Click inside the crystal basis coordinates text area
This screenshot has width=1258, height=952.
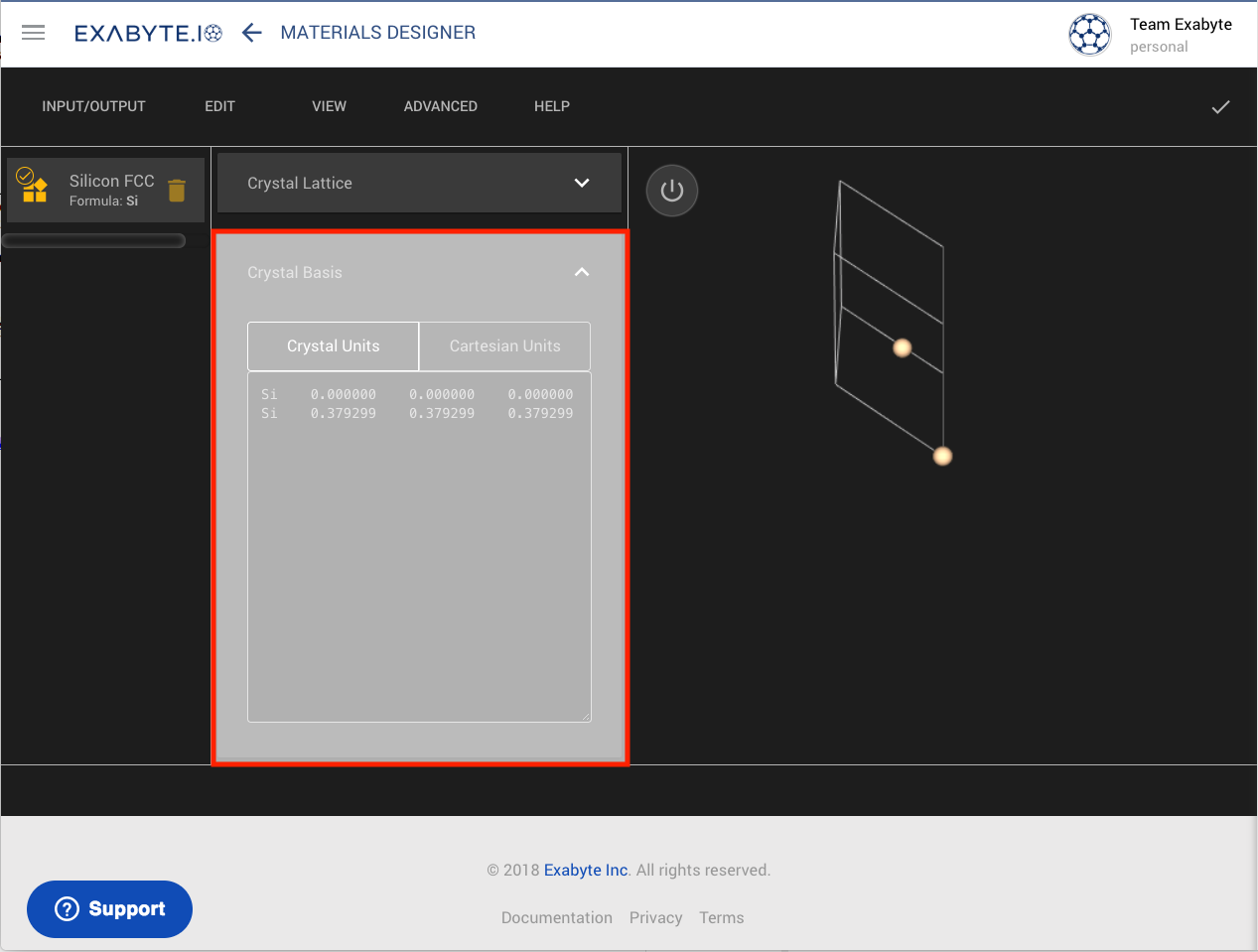[x=419, y=556]
